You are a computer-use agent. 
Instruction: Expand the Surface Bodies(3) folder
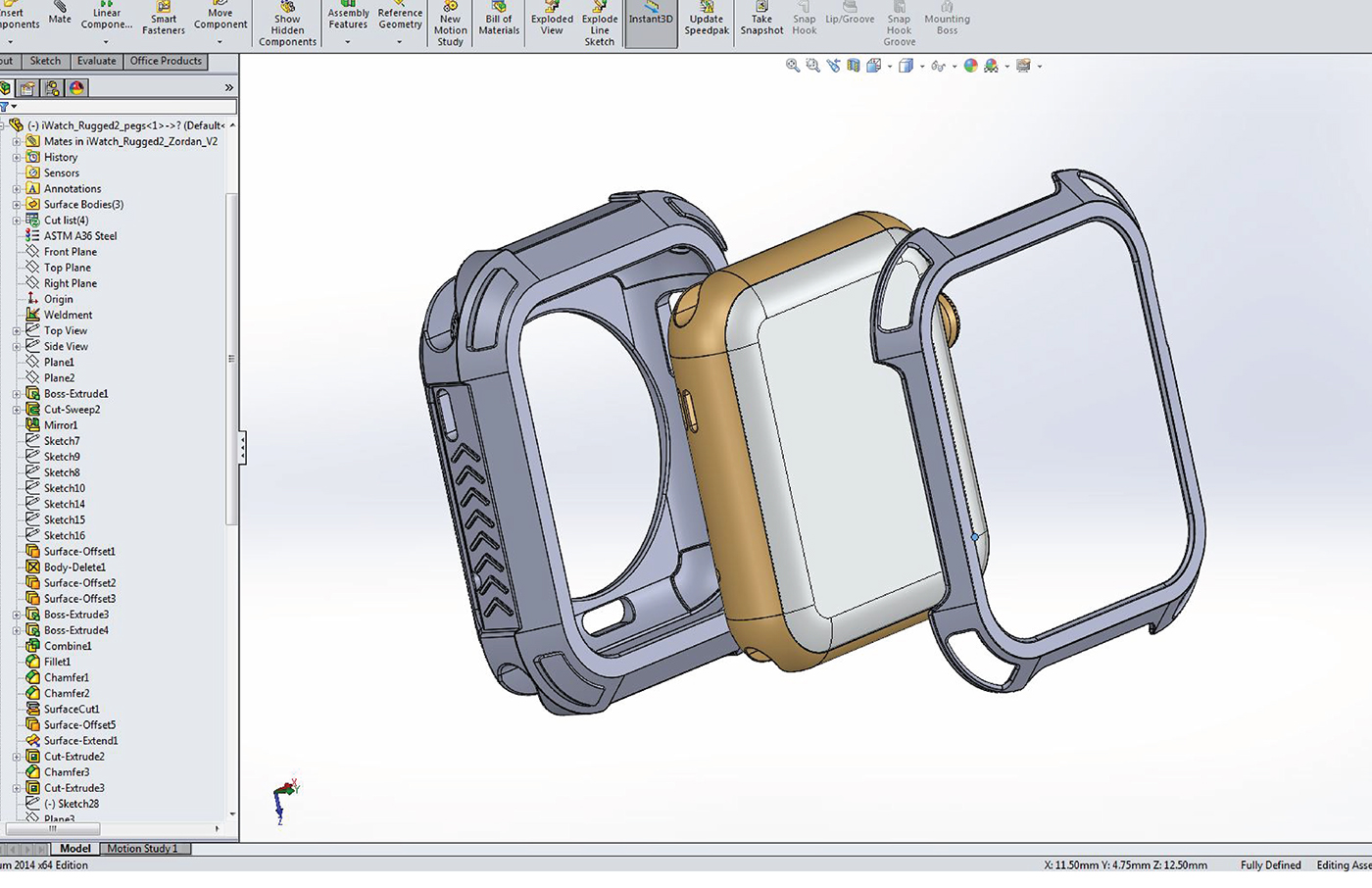coord(17,205)
